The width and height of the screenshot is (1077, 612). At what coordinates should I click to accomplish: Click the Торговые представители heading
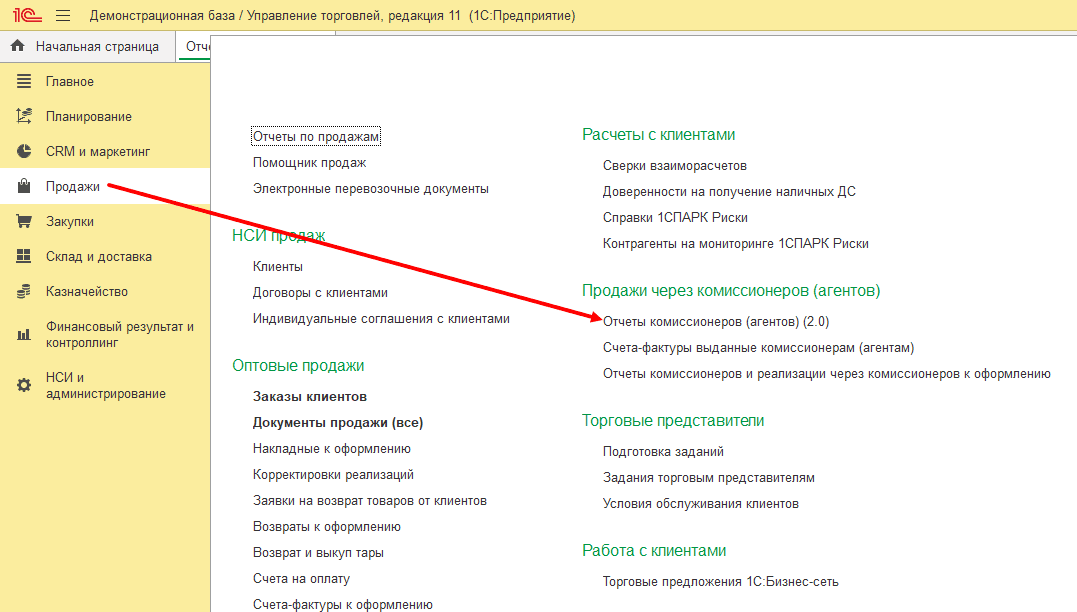click(x=672, y=420)
